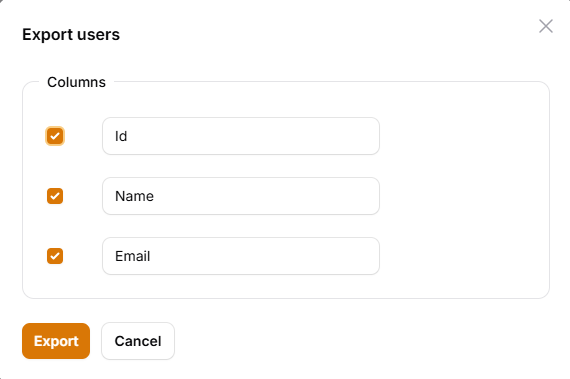Uncheck the Id column checkbox
The image size is (570, 379).
[55, 136]
